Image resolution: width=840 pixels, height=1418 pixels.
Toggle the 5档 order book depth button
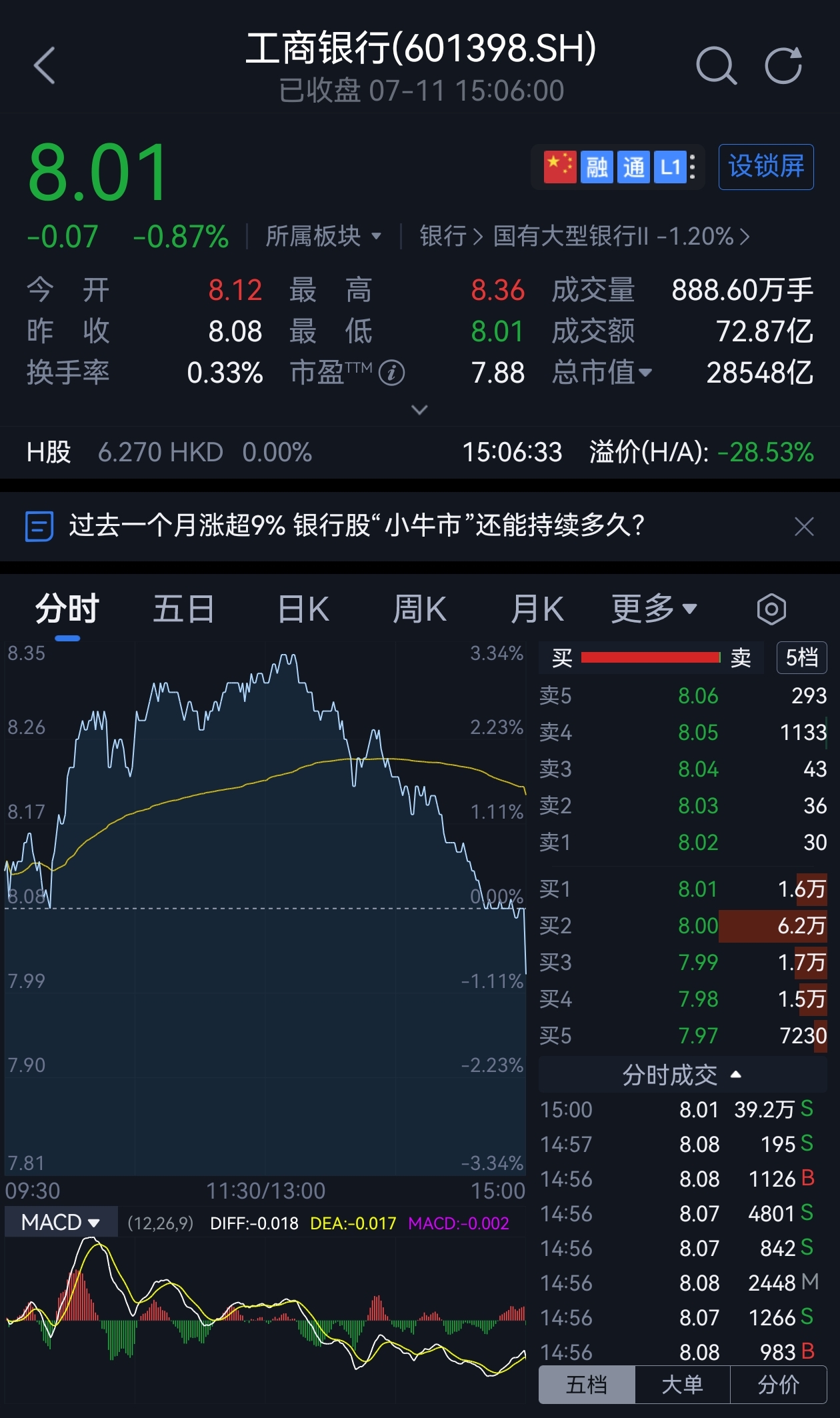(x=802, y=658)
